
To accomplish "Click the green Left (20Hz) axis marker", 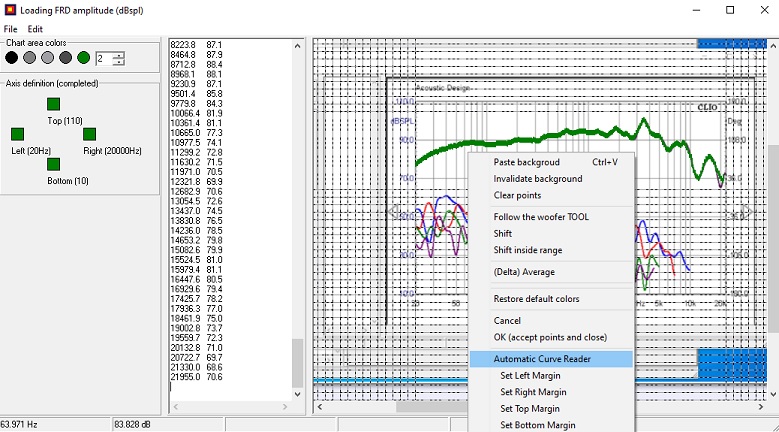I will click(17, 134).
